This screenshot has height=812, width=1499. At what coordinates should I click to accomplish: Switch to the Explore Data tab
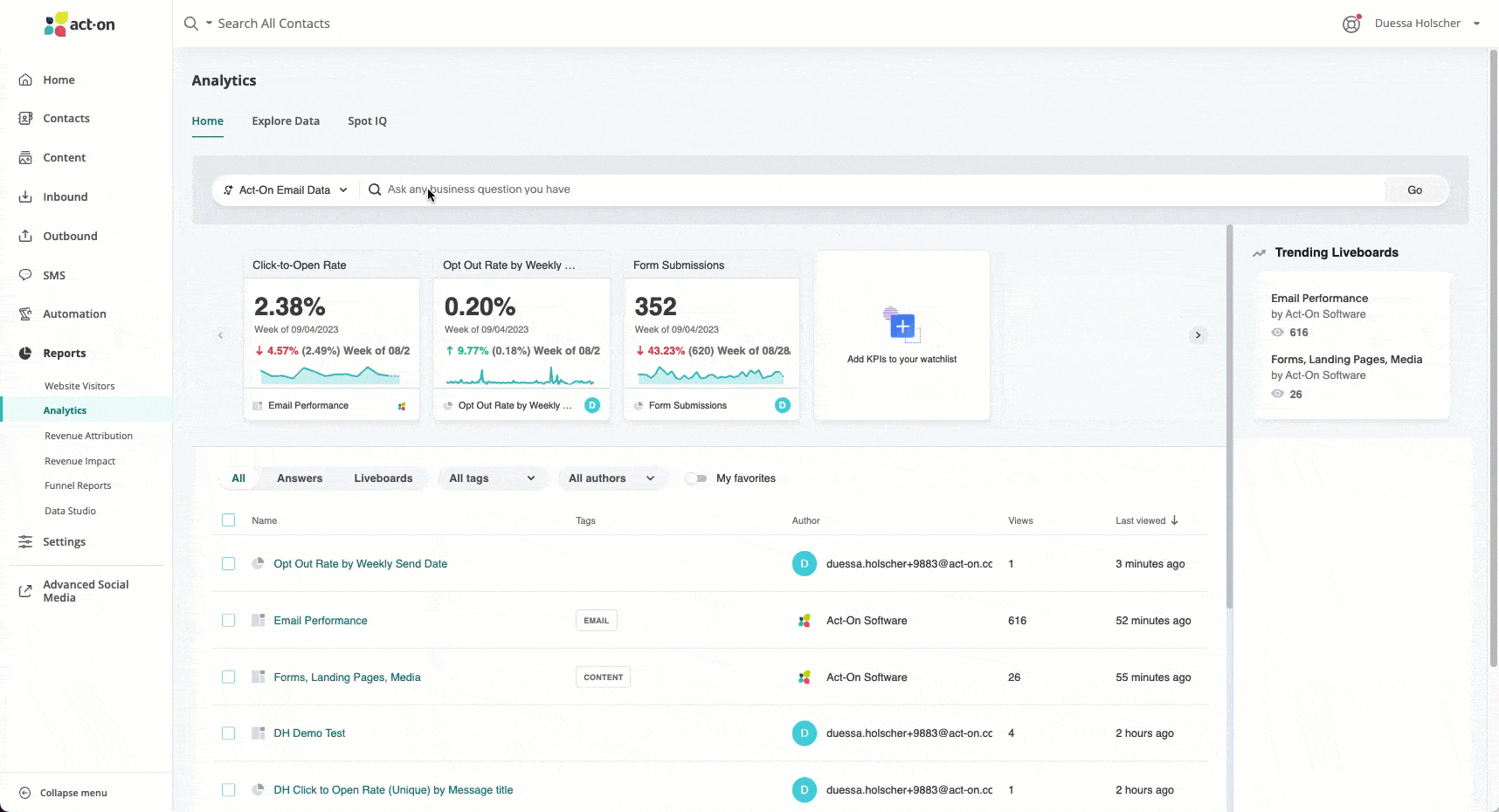pyautogui.click(x=286, y=120)
